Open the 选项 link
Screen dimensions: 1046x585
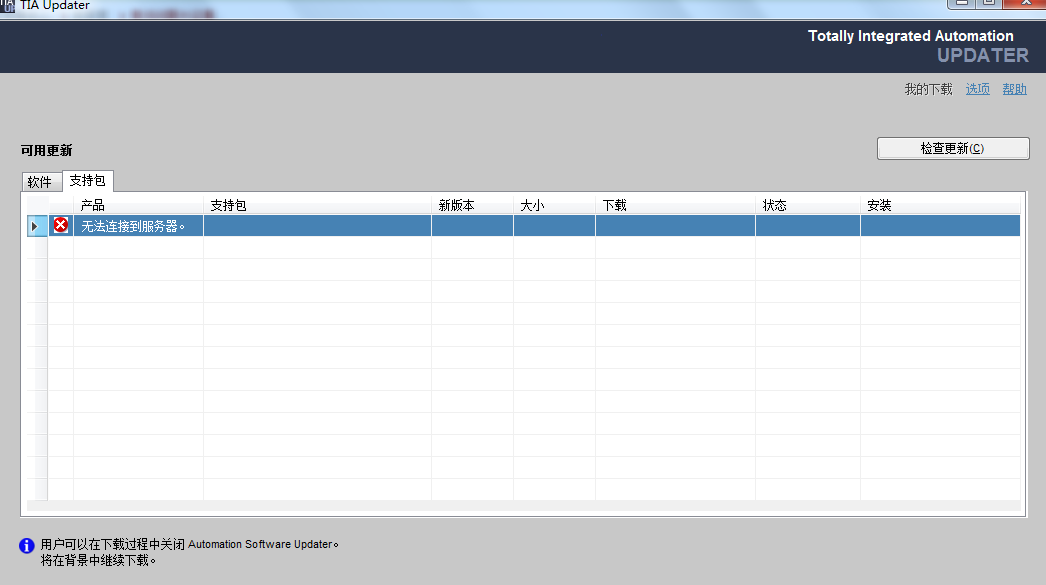[x=977, y=89]
